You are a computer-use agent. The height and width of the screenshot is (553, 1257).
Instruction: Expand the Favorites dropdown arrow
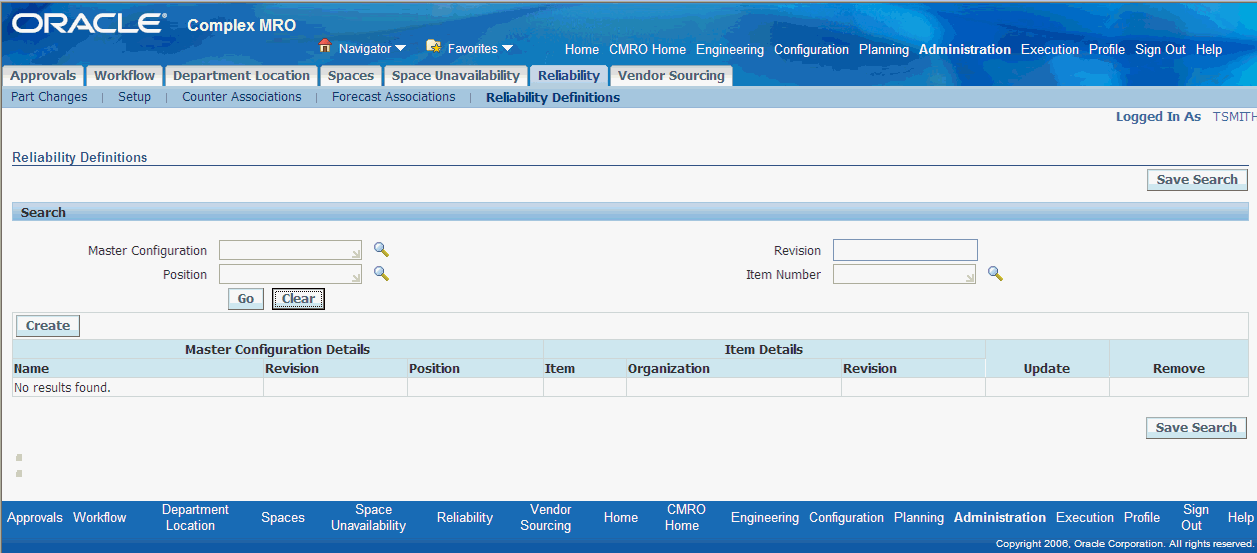(507, 48)
